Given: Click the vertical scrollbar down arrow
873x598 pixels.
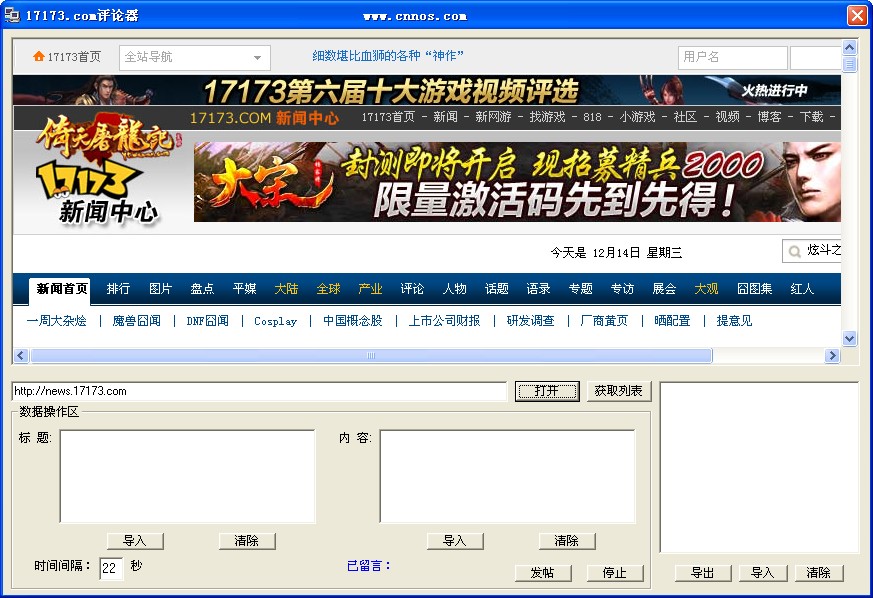Looking at the screenshot, I should coord(849,338).
